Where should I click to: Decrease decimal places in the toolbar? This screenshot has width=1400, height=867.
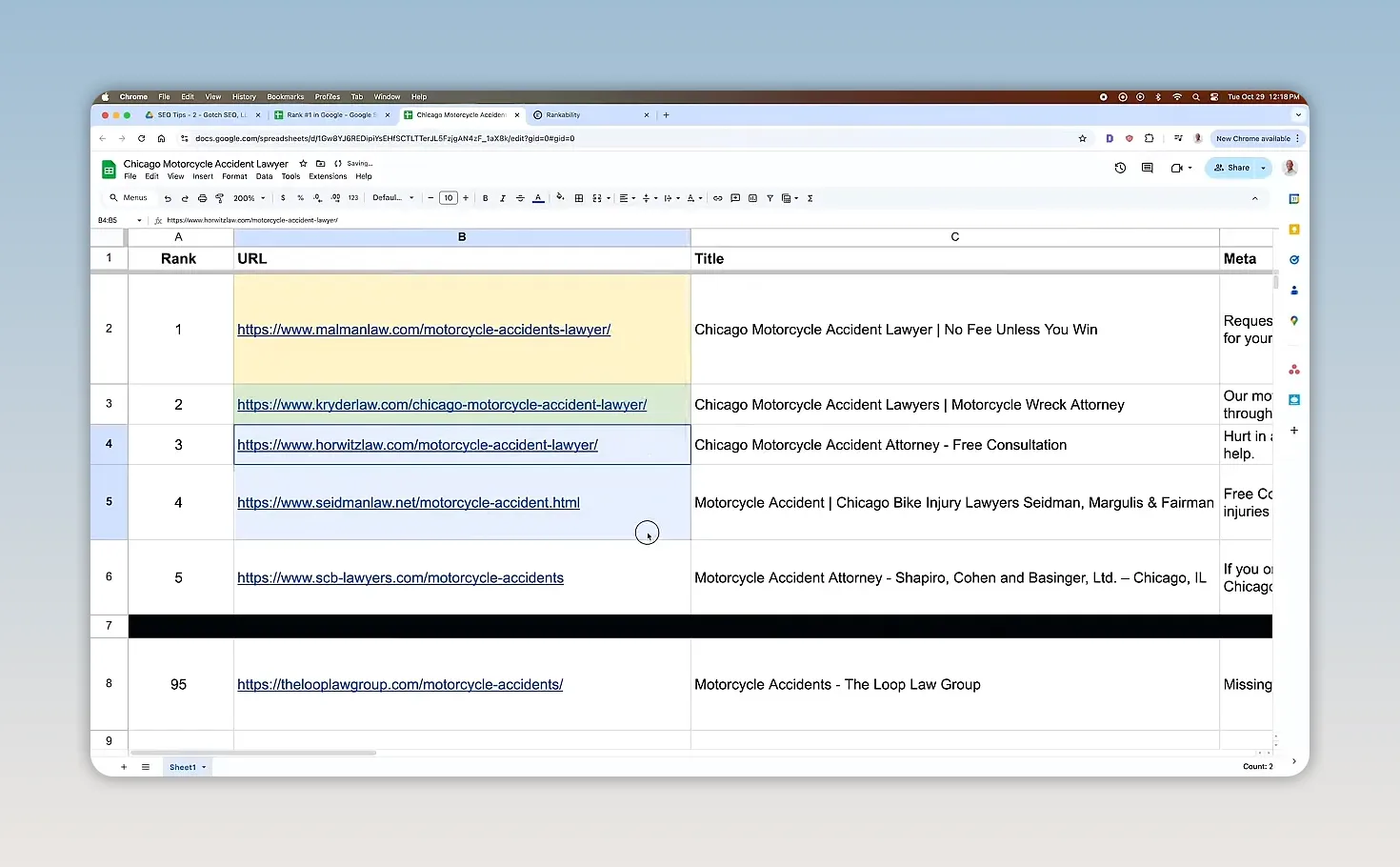pyautogui.click(x=317, y=198)
